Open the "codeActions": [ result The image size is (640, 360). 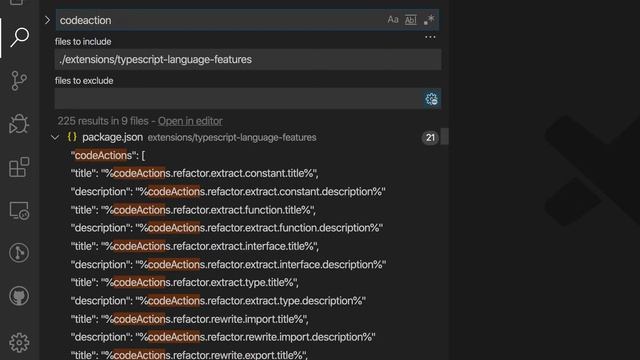point(108,156)
